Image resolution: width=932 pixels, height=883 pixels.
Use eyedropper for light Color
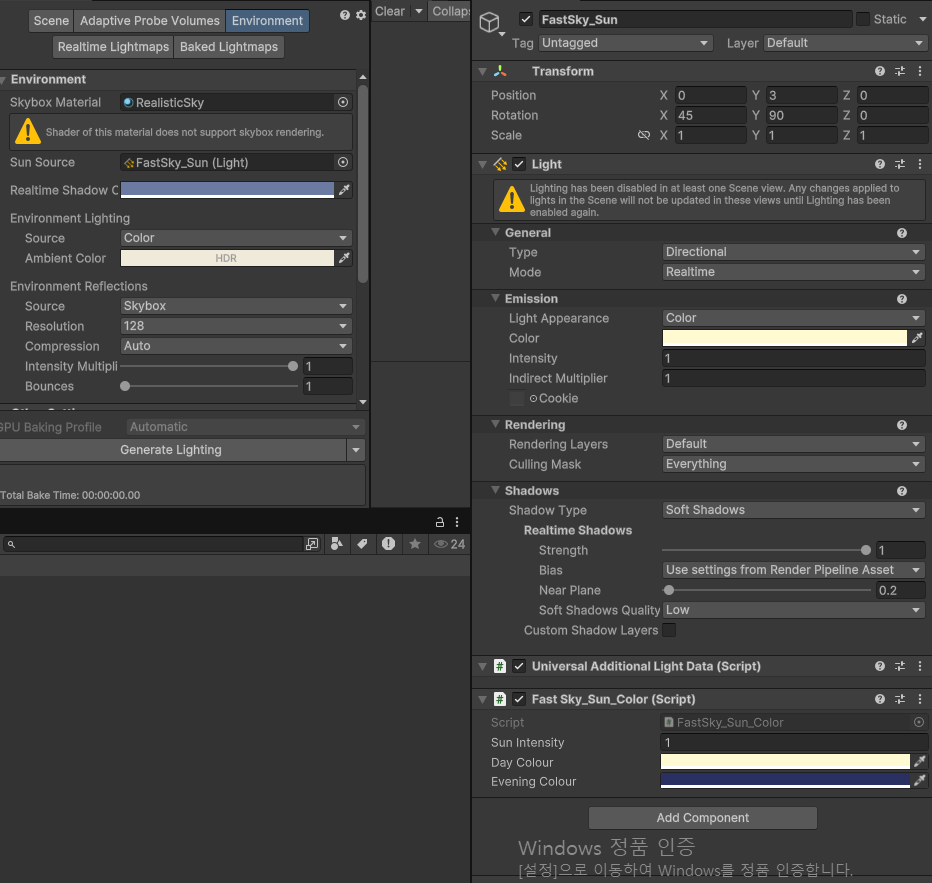(x=917, y=338)
